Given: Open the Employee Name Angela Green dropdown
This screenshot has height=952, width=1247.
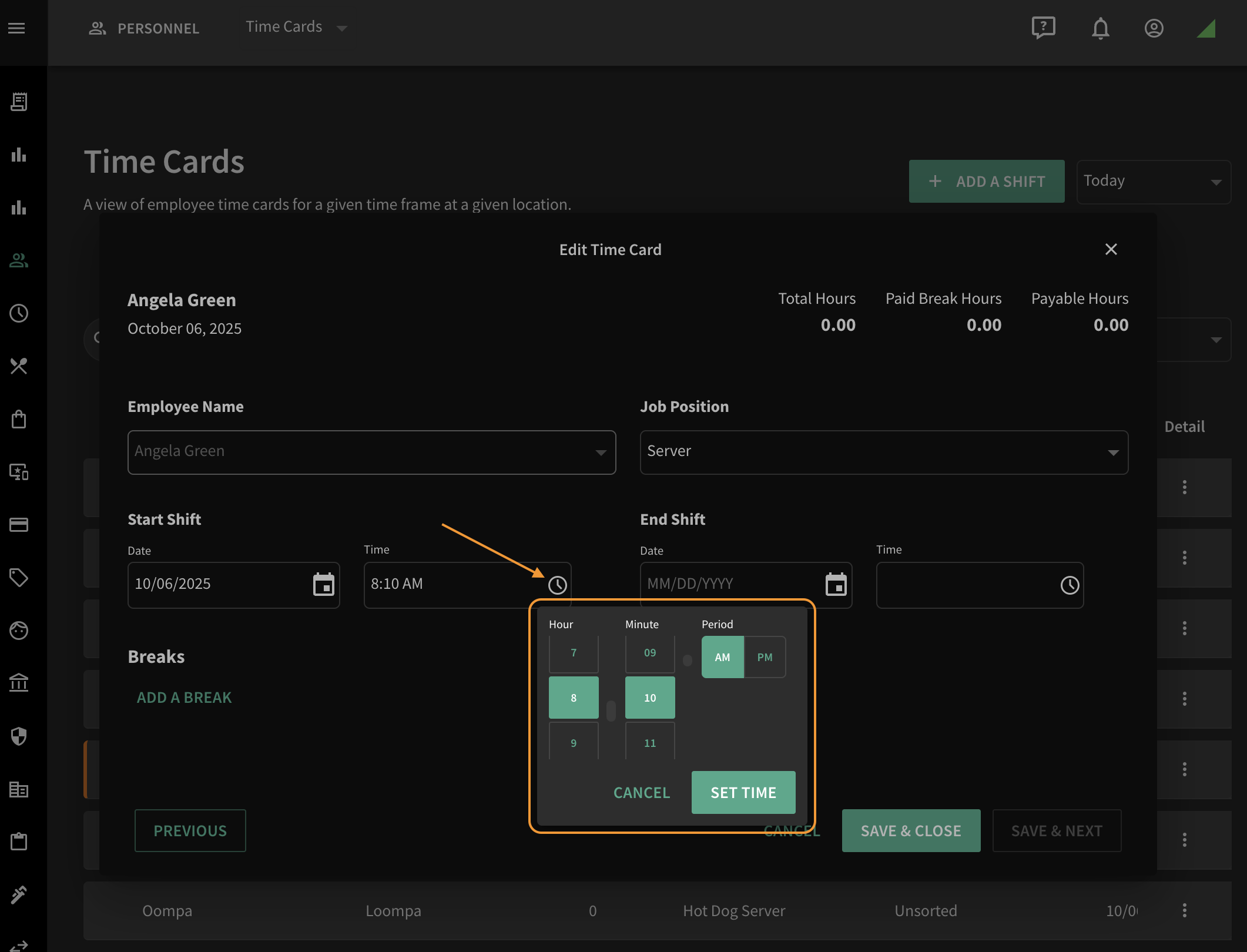Looking at the screenshot, I should click(371, 452).
